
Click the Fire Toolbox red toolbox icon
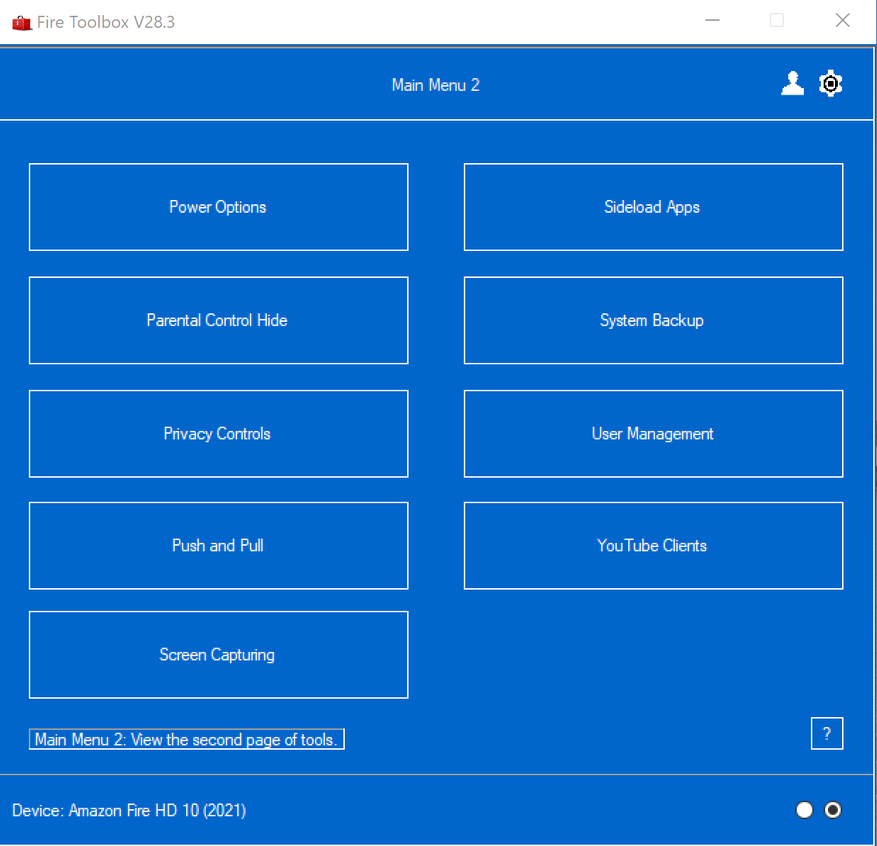[22, 23]
